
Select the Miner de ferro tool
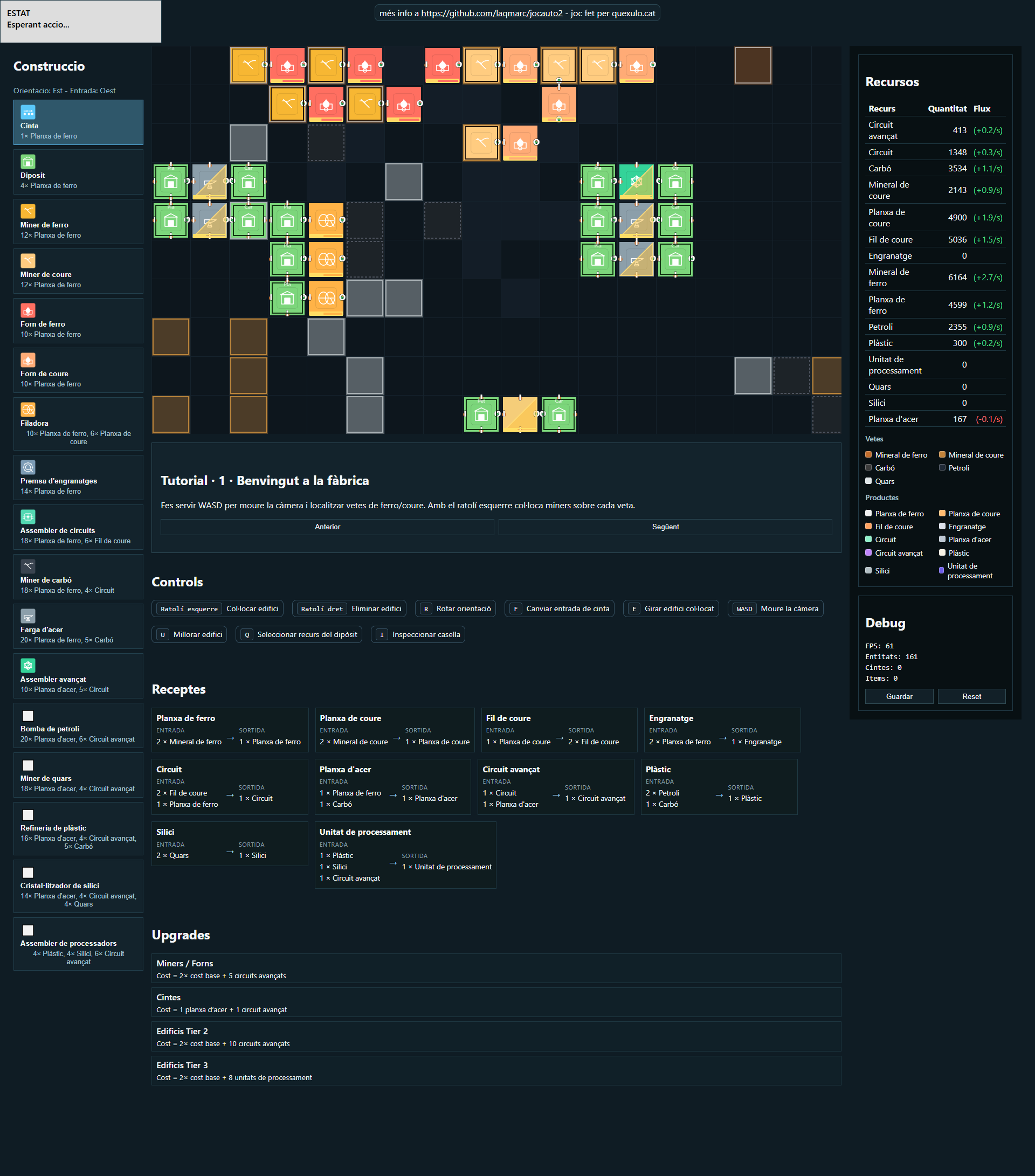(78, 222)
